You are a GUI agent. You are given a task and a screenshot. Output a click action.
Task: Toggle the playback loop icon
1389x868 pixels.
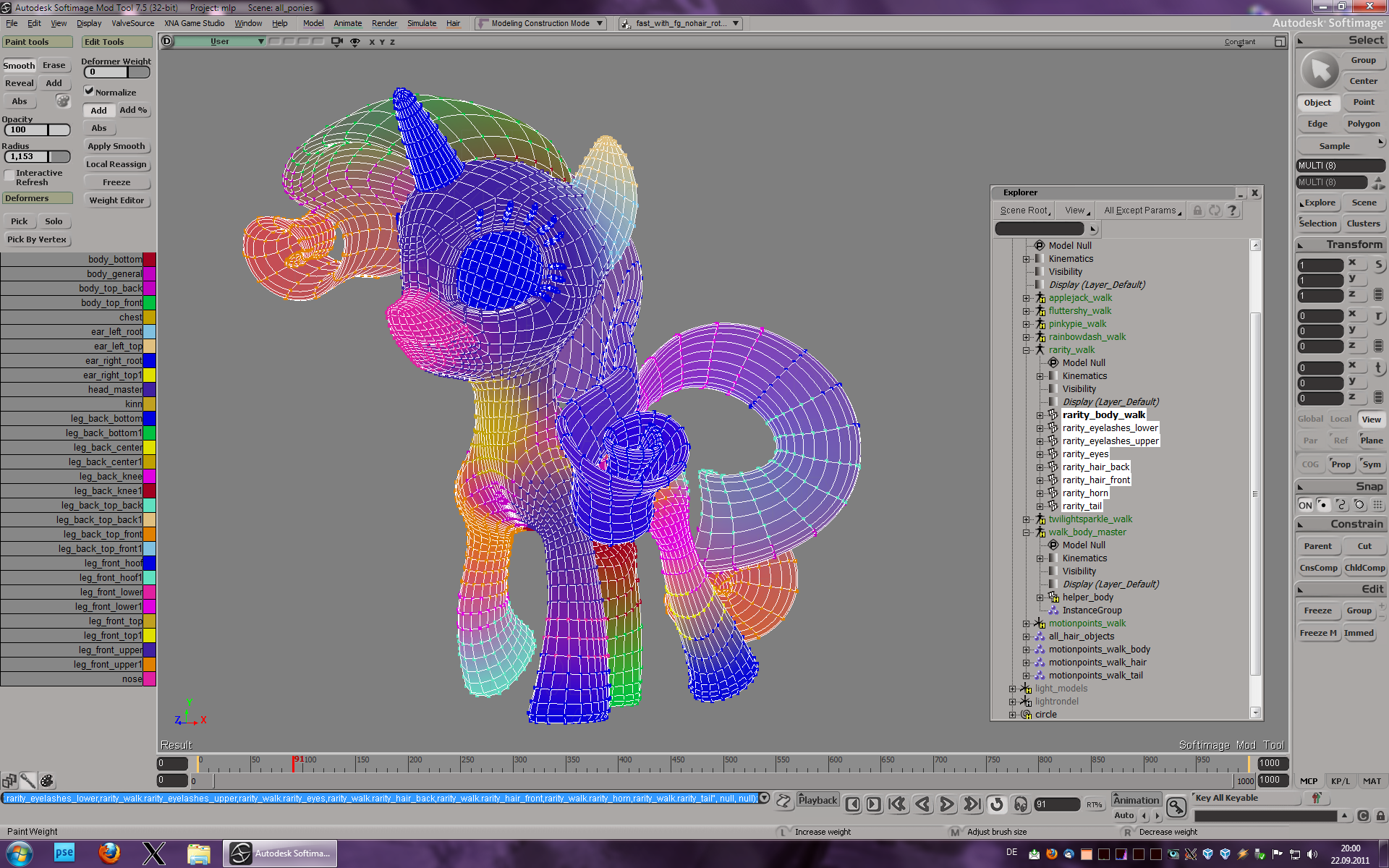click(996, 804)
